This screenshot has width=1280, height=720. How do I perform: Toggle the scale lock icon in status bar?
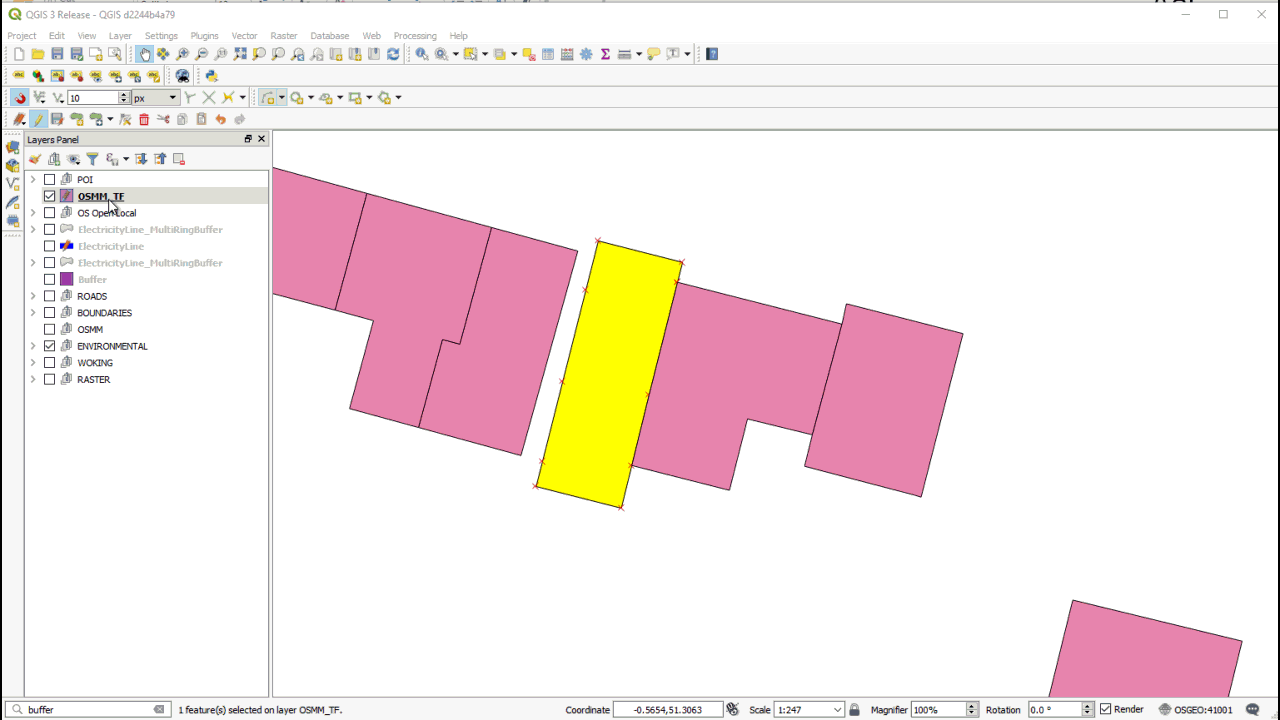(854, 710)
